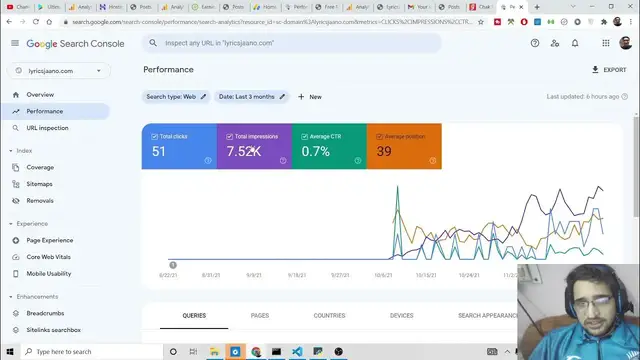Open notifications bell
The height and width of the screenshot is (360, 640).
pos(575,43)
